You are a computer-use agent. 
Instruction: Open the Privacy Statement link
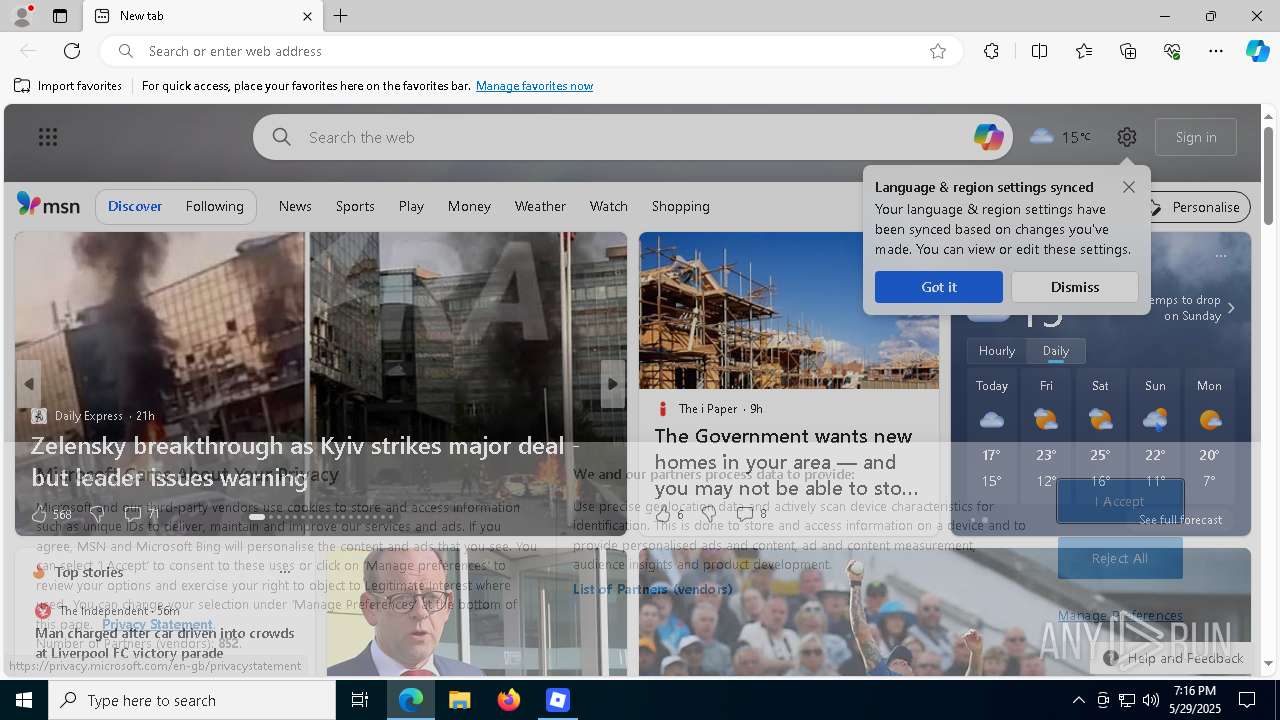157,624
